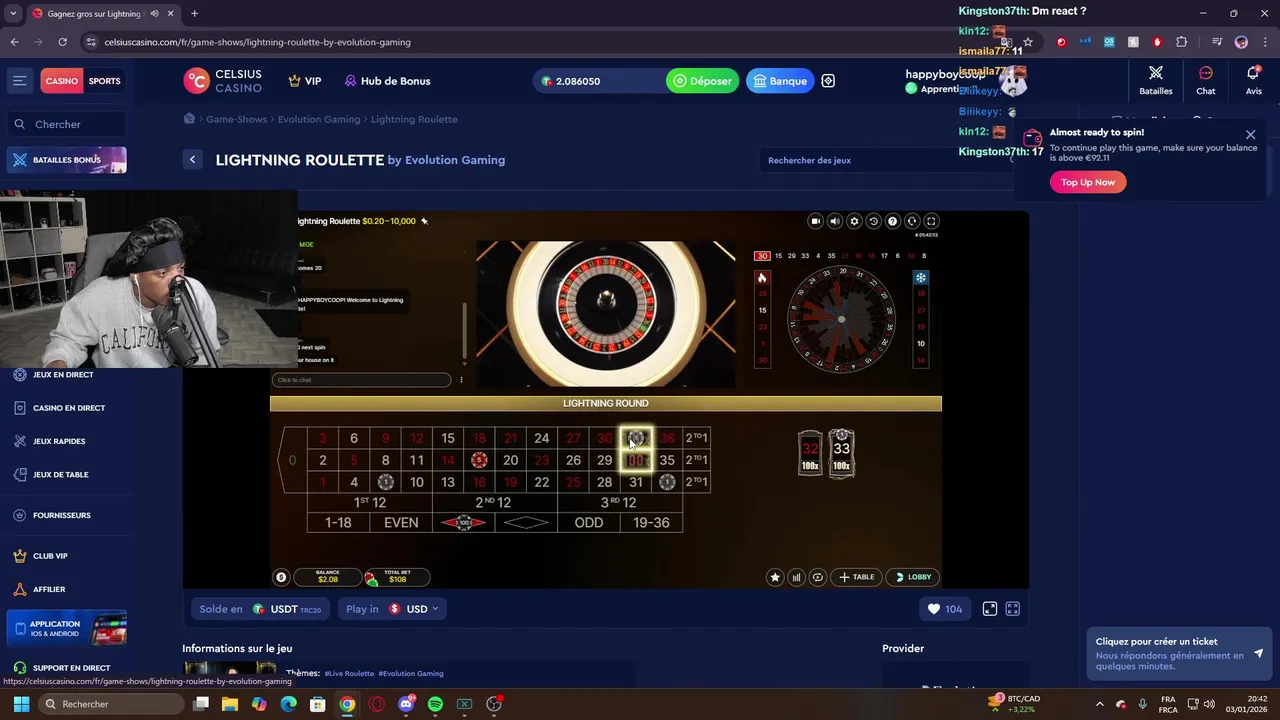Open JEUX DE TABLE sidebar item
The image size is (1280, 720).
(60, 475)
